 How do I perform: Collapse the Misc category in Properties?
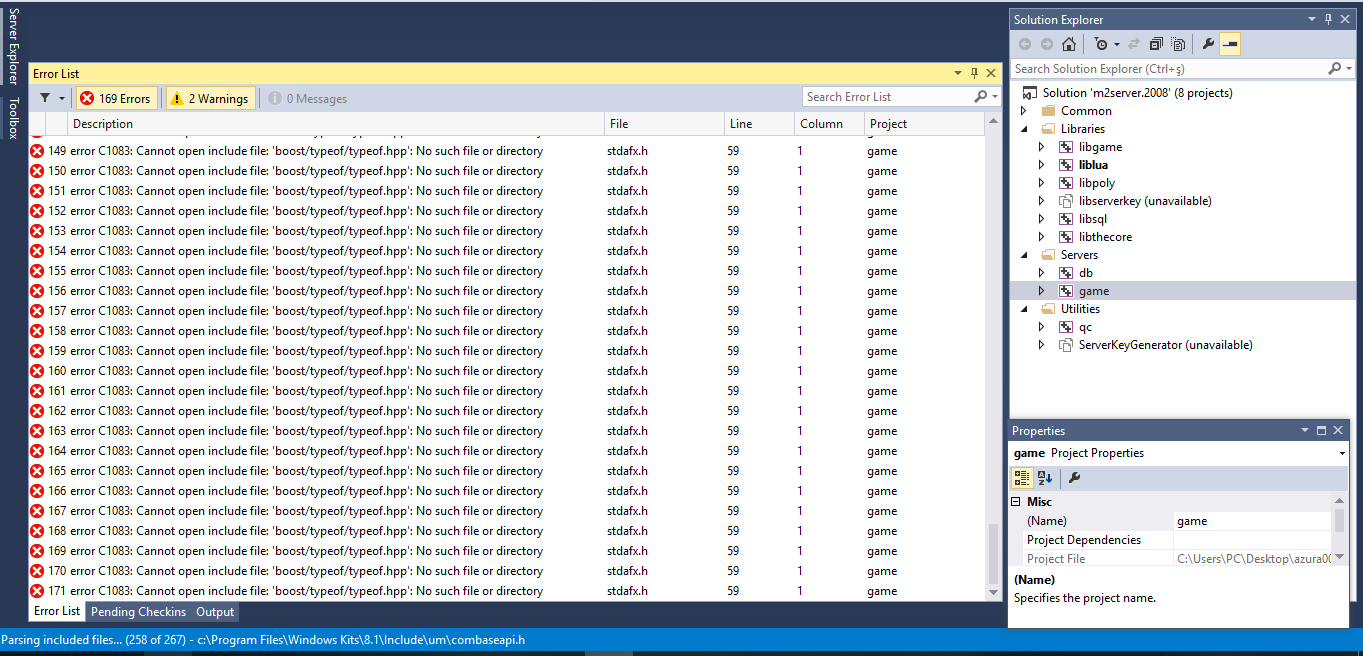1016,502
